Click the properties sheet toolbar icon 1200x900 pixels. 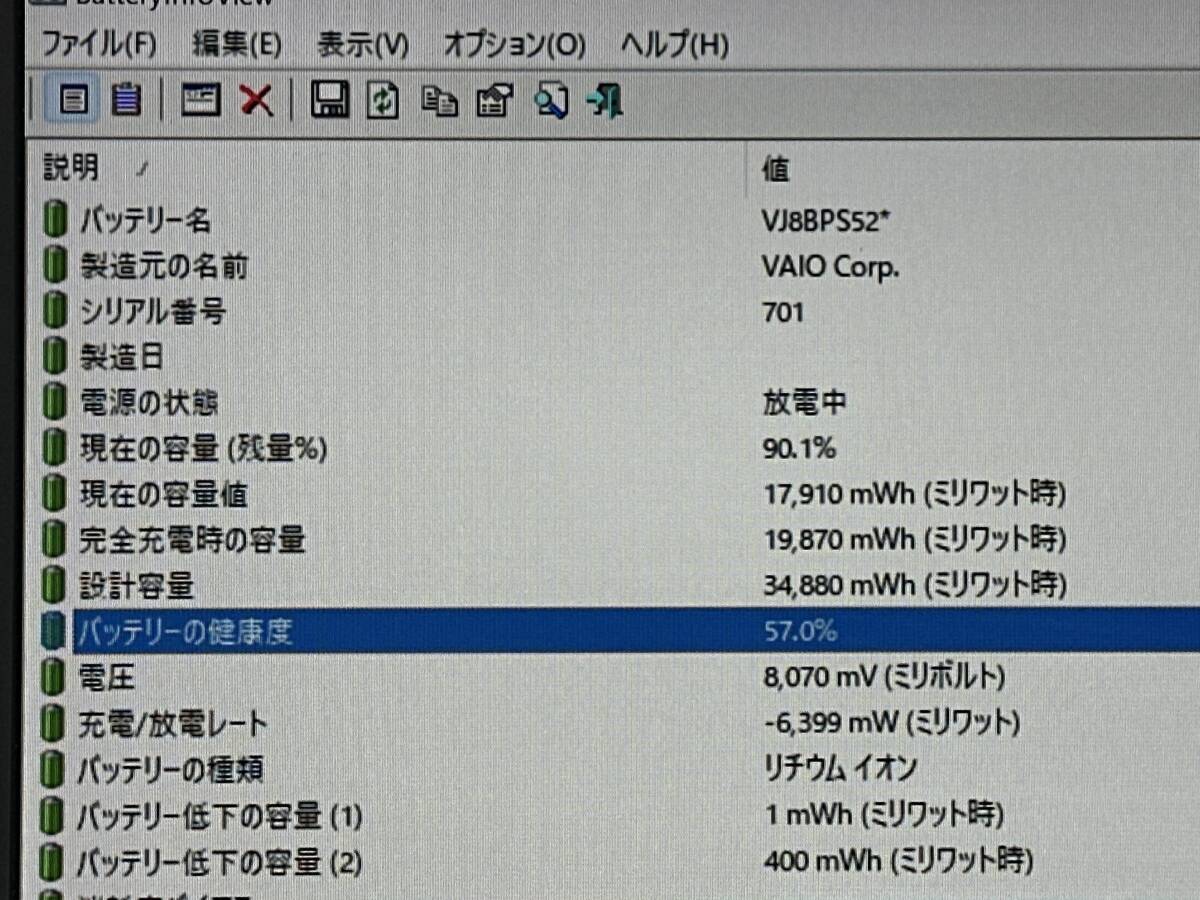[494, 101]
